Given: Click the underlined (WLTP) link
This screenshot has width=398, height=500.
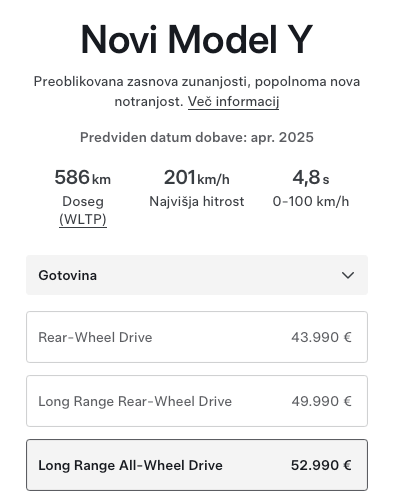Looking at the screenshot, I should click(x=83, y=220).
